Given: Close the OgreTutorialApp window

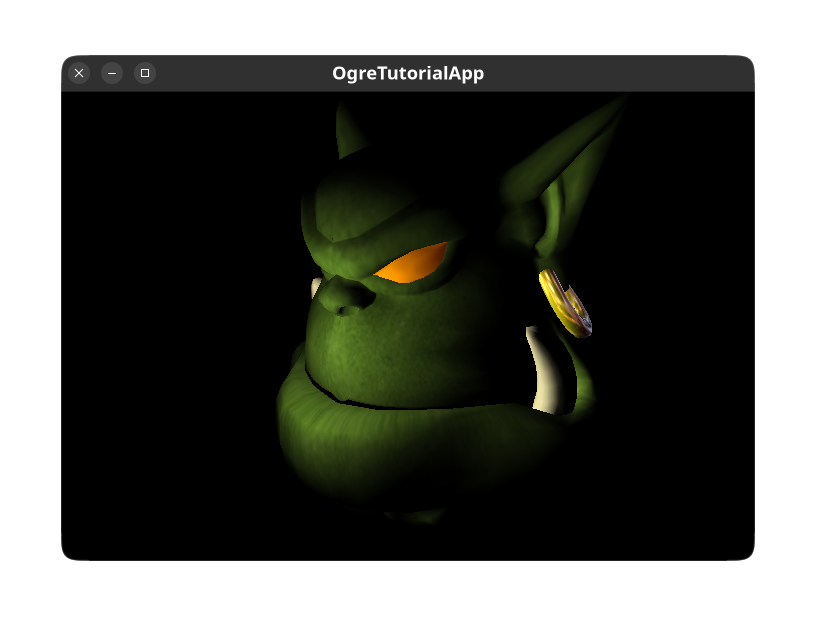Looking at the screenshot, I should click(x=79, y=73).
